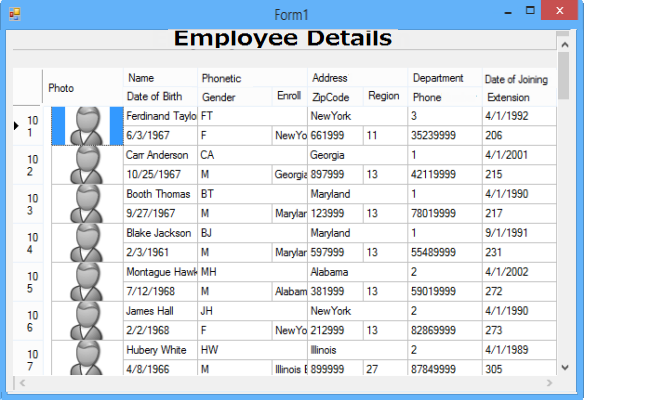Select row header 107

(x=28, y=358)
